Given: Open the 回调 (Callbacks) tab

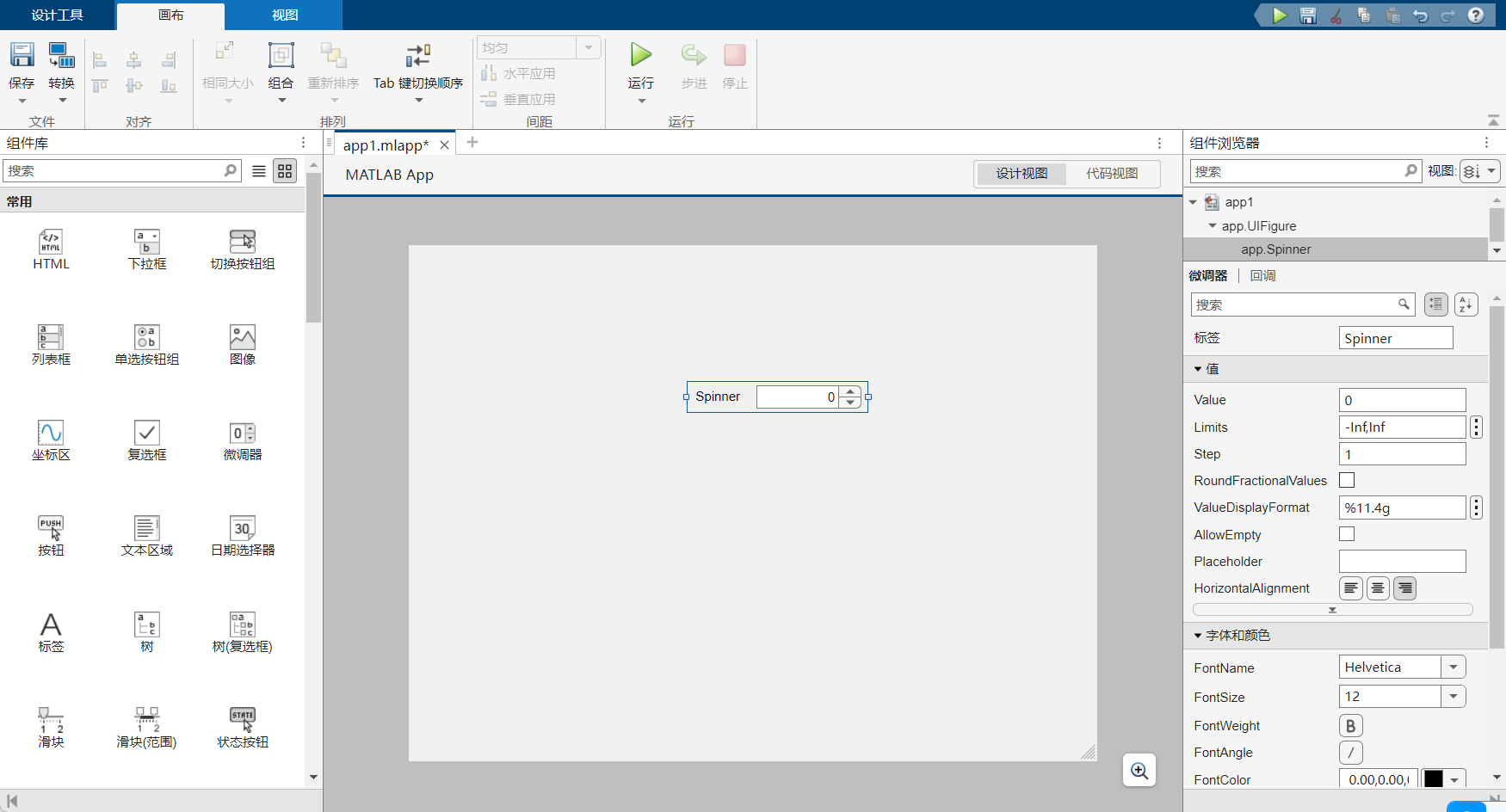Looking at the screenshot, I should tap(1262, 276).
